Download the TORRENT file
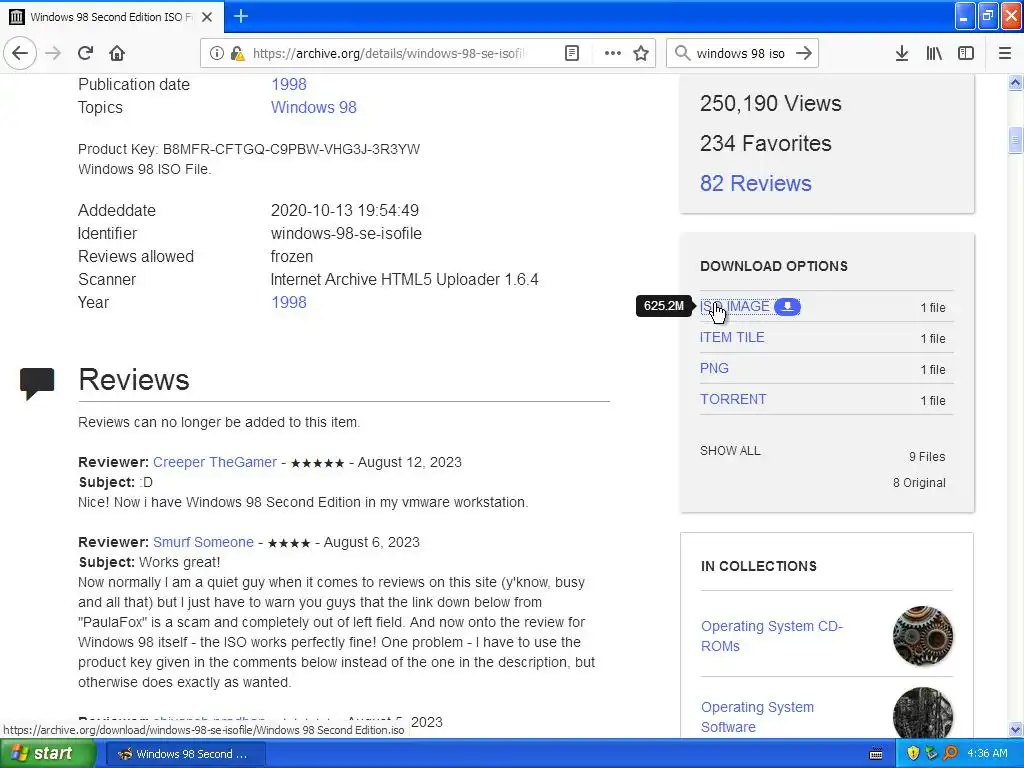1024x768 pixels. (x=733, y=399)
